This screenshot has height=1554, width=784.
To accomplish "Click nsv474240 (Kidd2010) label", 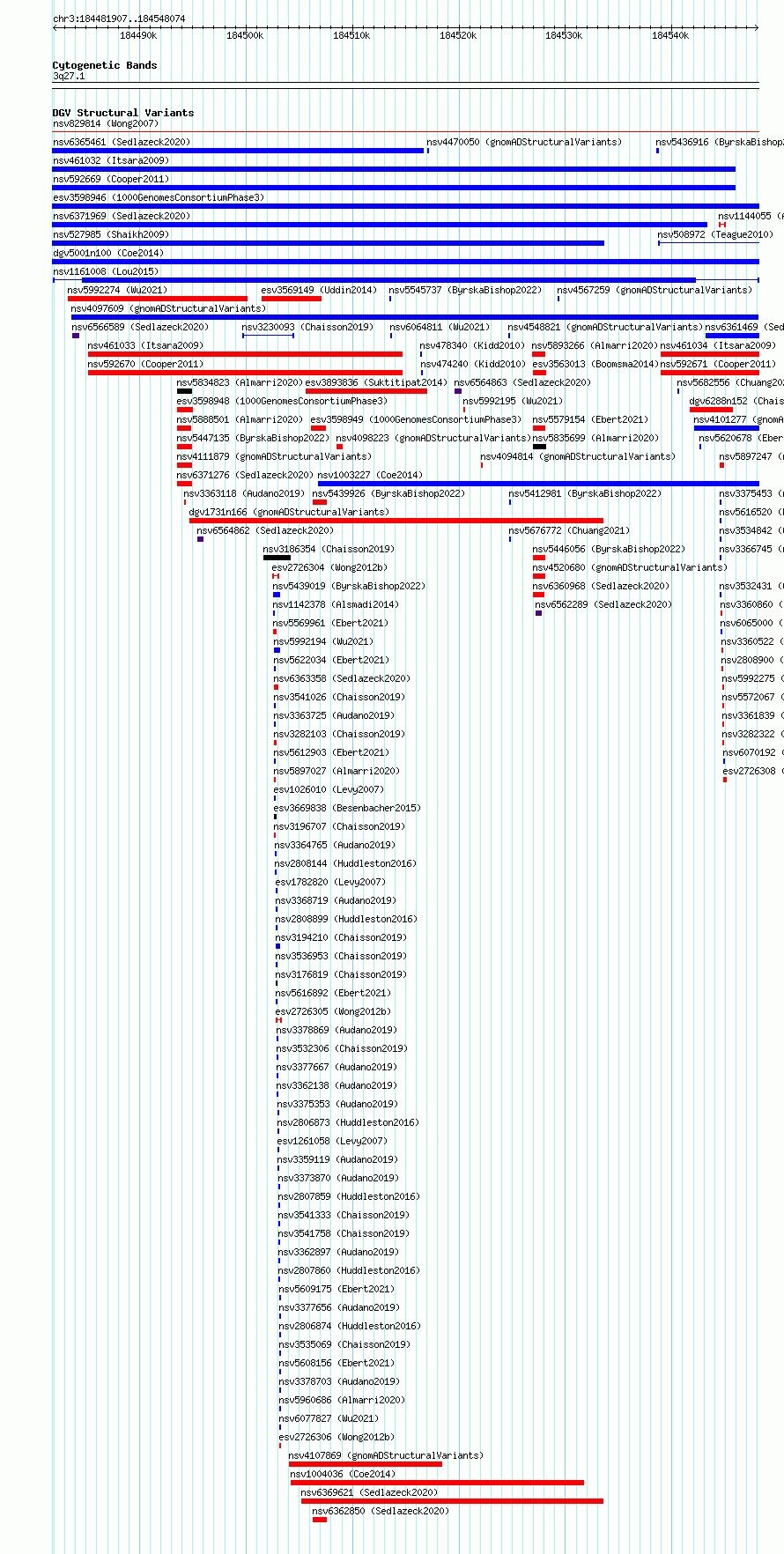I will coord(472,364).
